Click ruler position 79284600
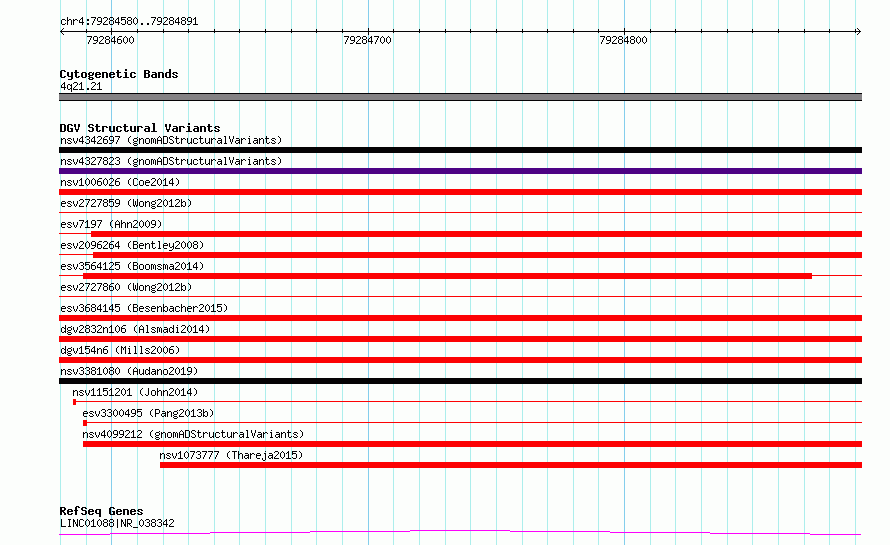 111,40
